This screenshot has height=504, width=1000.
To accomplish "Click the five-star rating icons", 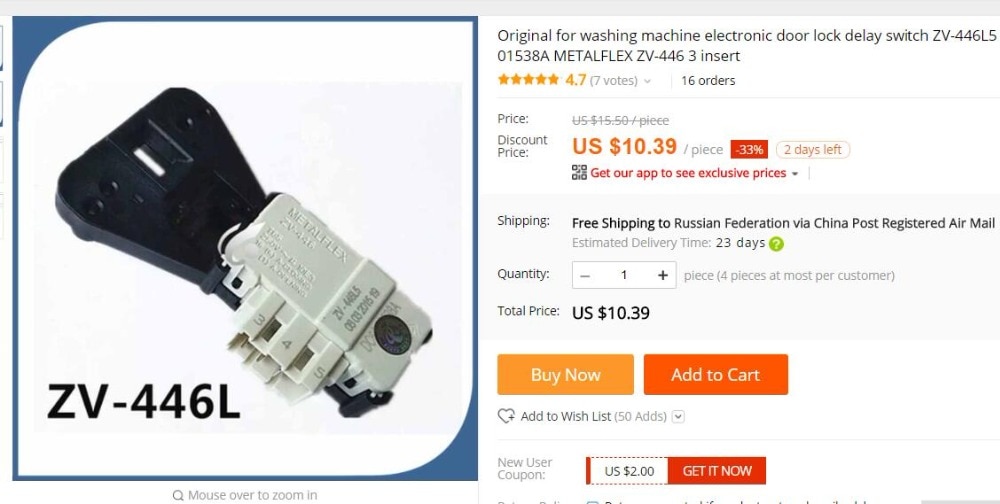I will tap(528, 80).
